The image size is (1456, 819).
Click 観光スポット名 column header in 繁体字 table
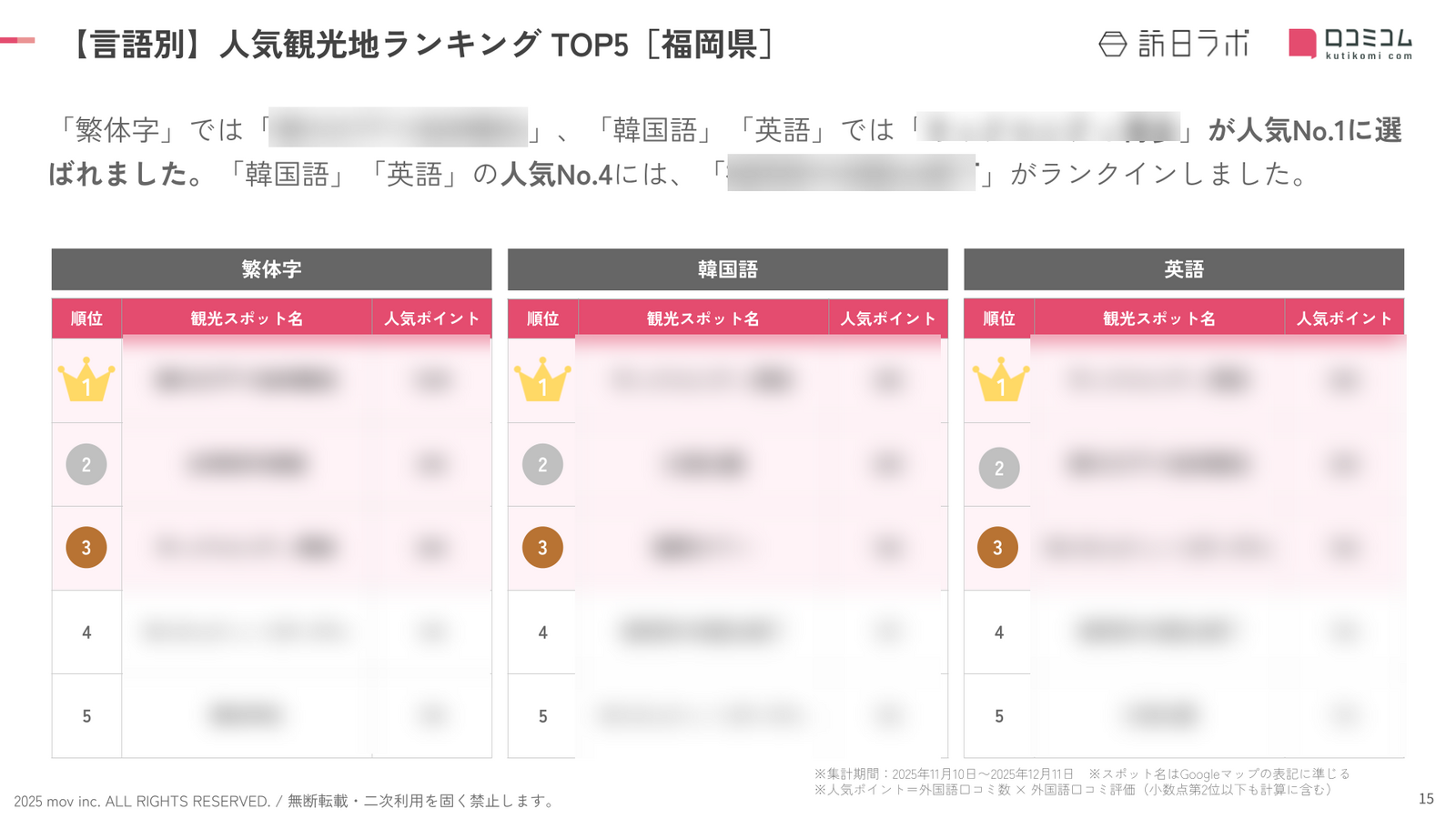pos(247,318)
